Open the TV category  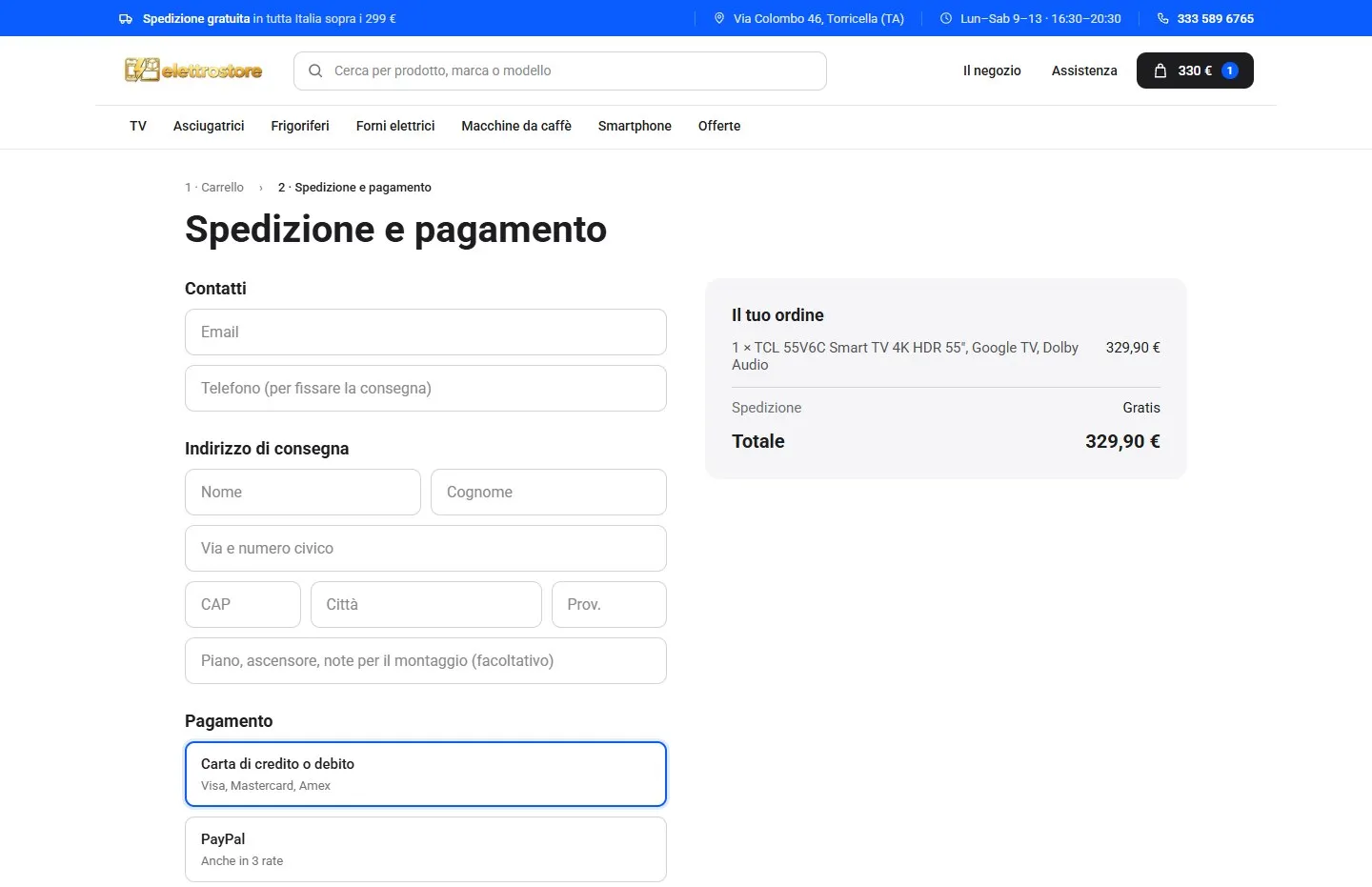coord(138,126)
